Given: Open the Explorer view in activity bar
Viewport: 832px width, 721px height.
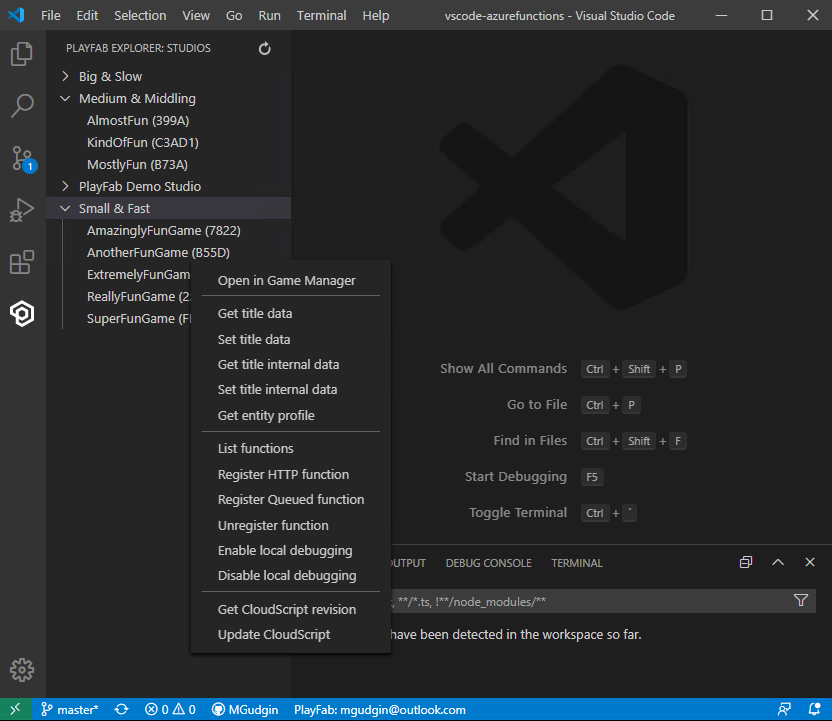Looking at the screenshot, I should click(x=22, y=54).
